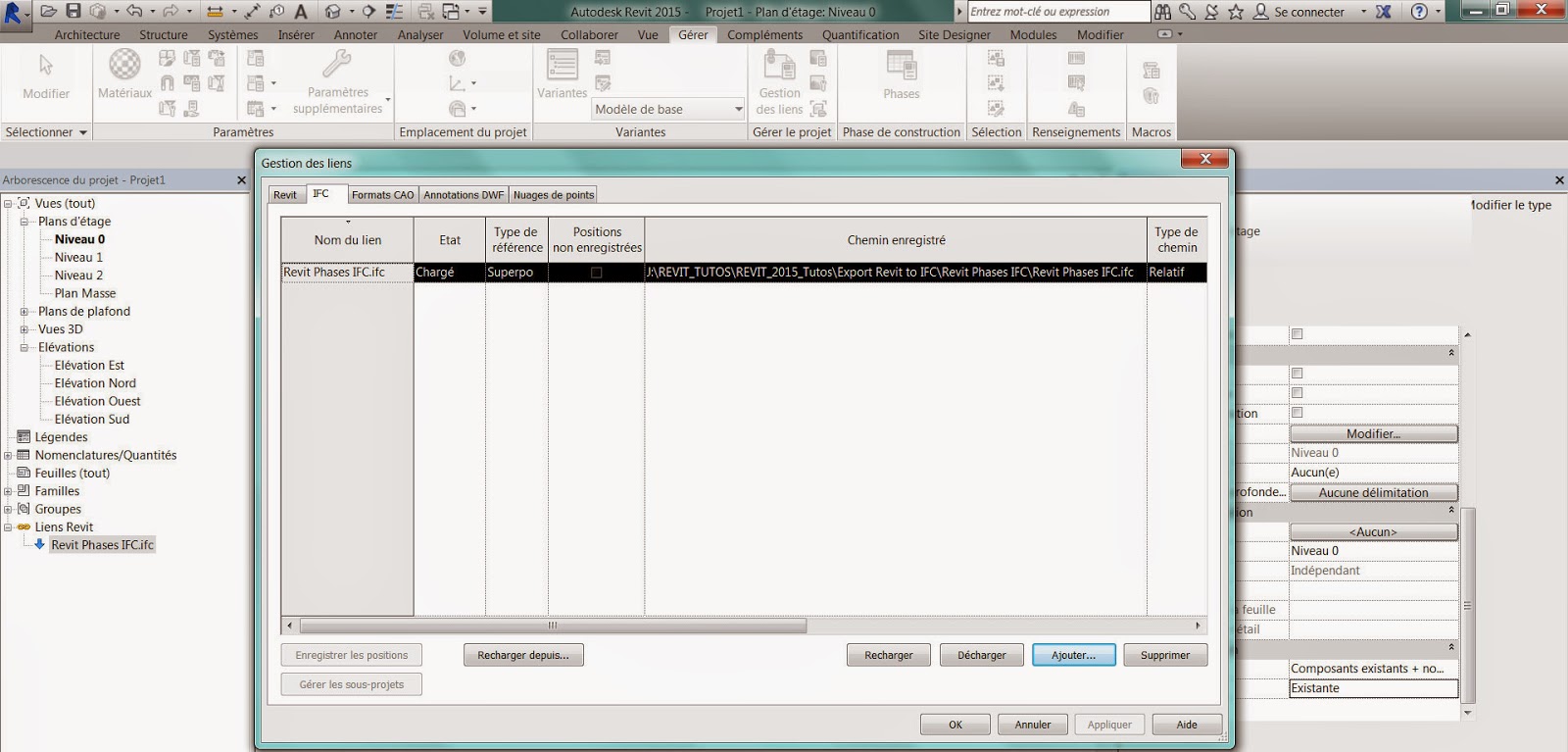Click the Recharger depuis... button
This screenshot has width=1568, height=752.
523,655
